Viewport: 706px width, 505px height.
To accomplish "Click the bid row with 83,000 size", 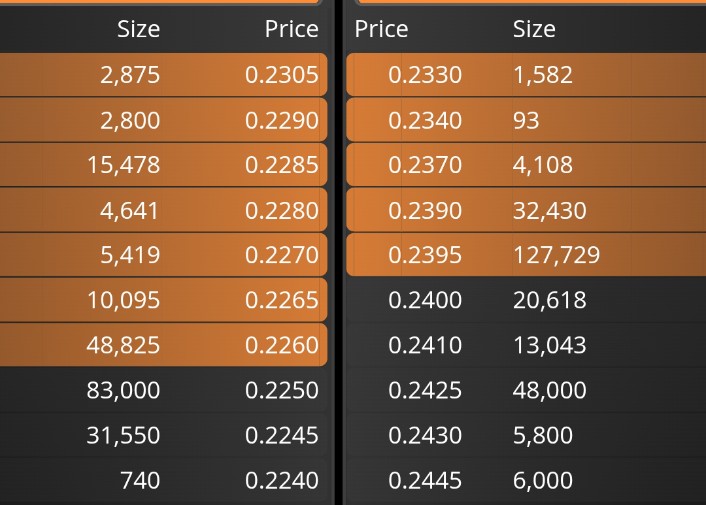I will pyautogui.click(x=163, y=390).
